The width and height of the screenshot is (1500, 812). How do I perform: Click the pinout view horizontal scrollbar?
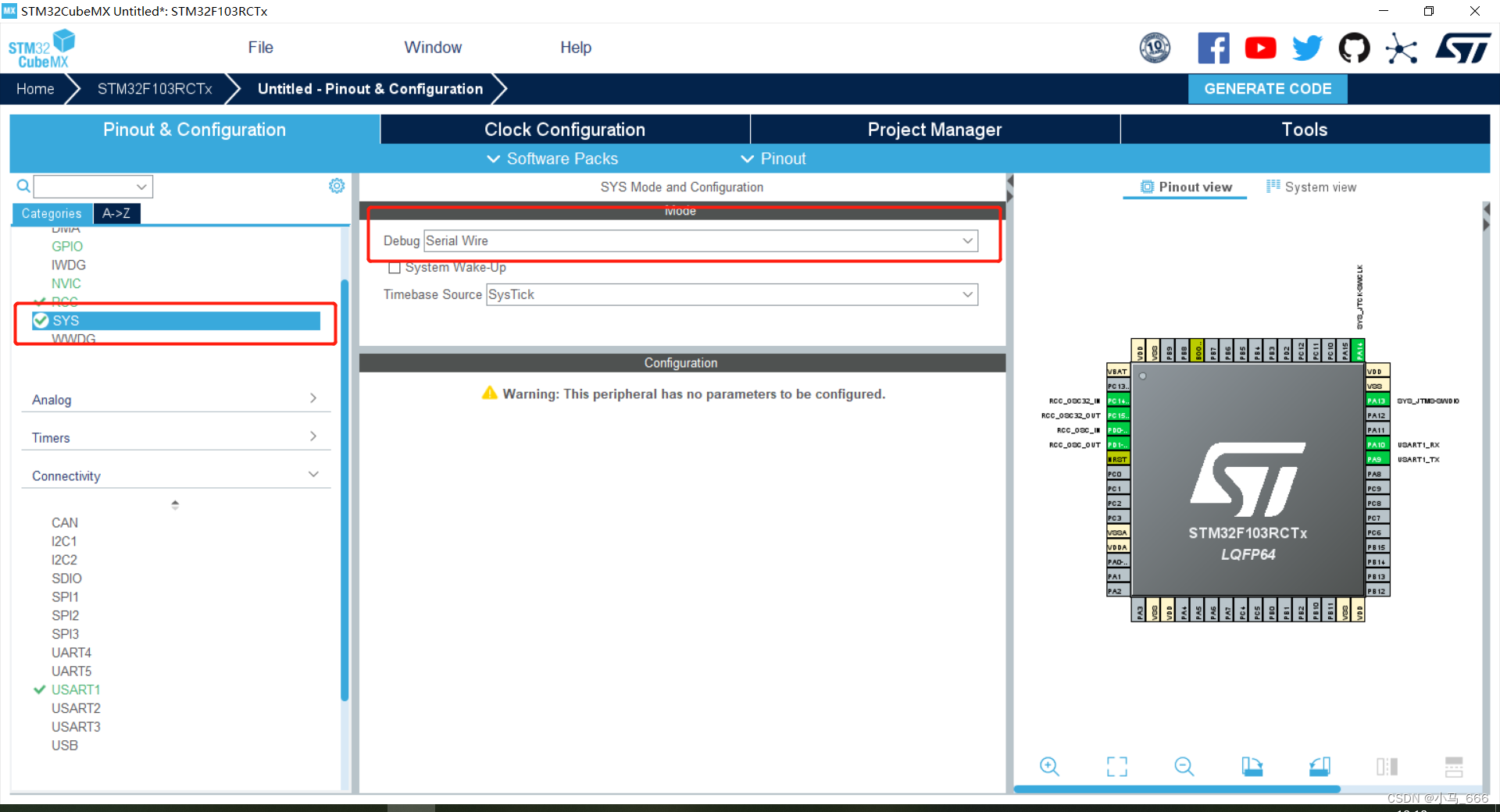point(1177,789)
